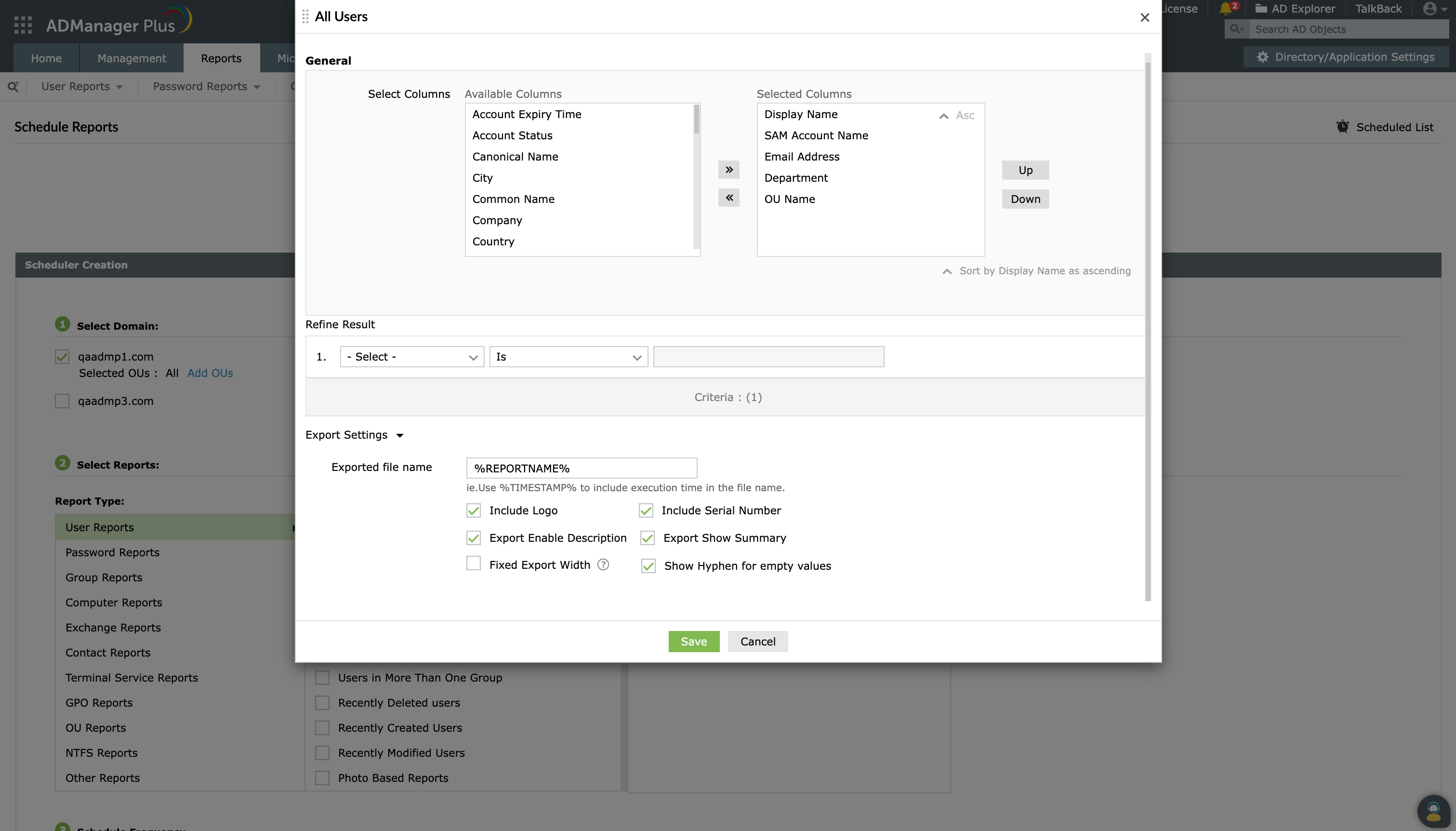The image size is (1456, 831).
Task: Click the Fixed Export Width help icon
Action: 603,564
